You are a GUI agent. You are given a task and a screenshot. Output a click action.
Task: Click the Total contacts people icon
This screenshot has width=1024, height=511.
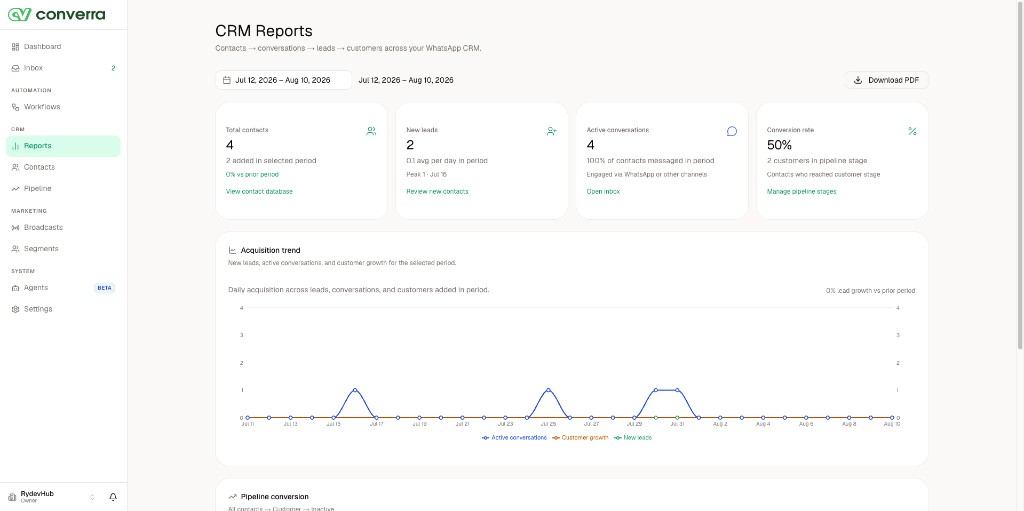pos(372,131)
